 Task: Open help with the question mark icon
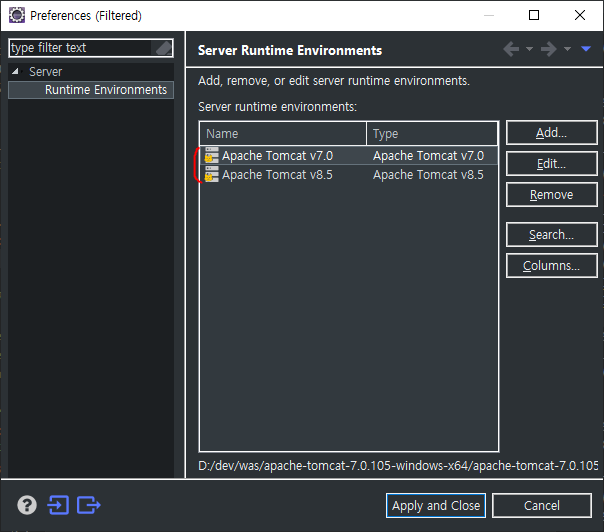27,505
